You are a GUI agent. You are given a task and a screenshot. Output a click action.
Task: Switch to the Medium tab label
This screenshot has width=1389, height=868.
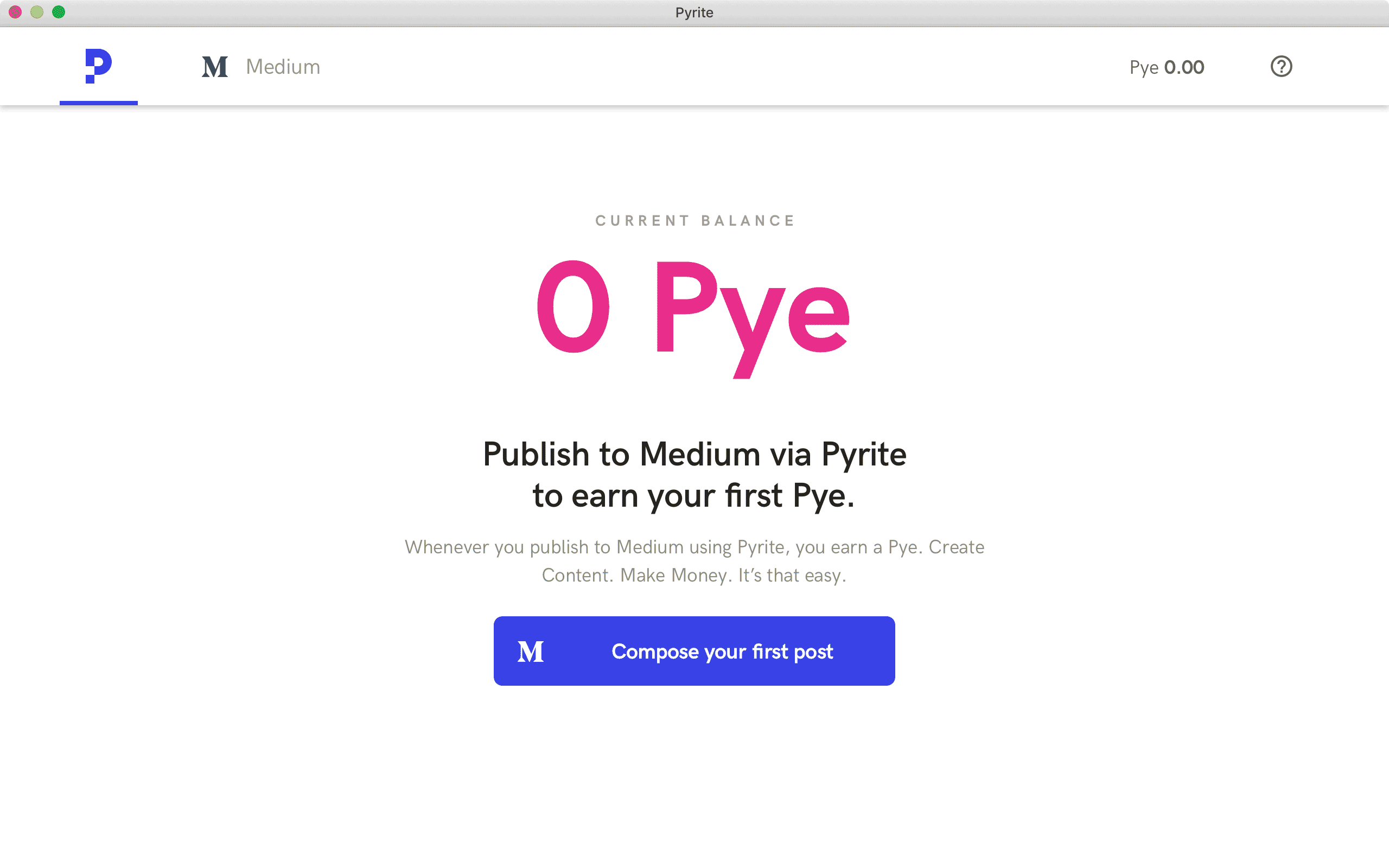tap(283, 67)
